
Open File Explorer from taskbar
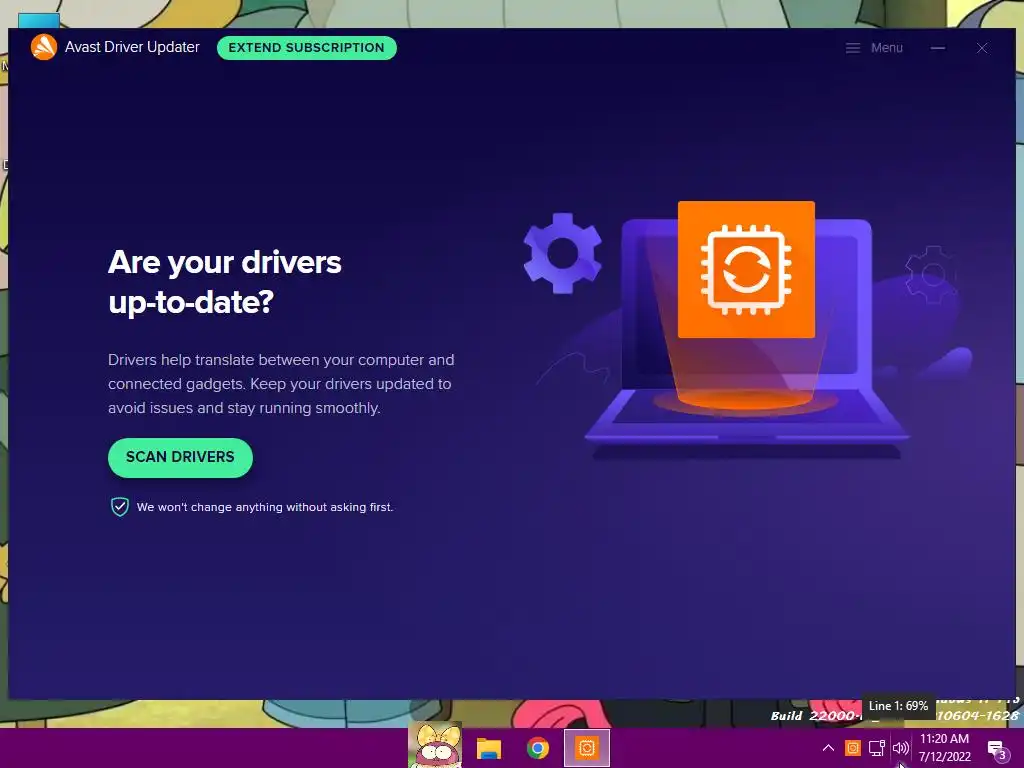(x=488, y=748)
